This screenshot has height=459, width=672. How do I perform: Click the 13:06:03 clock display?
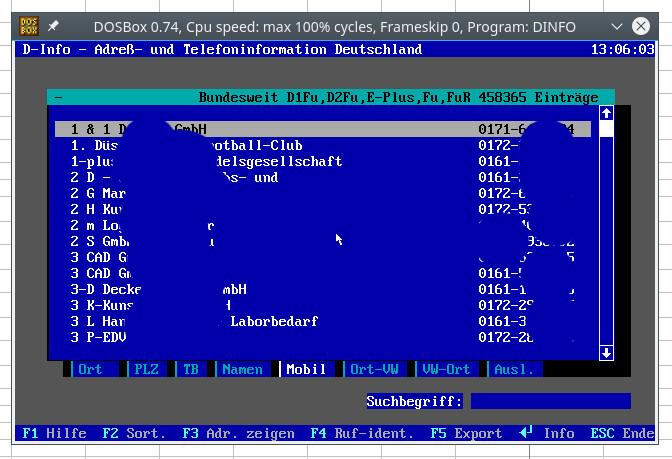click(622, 49)
